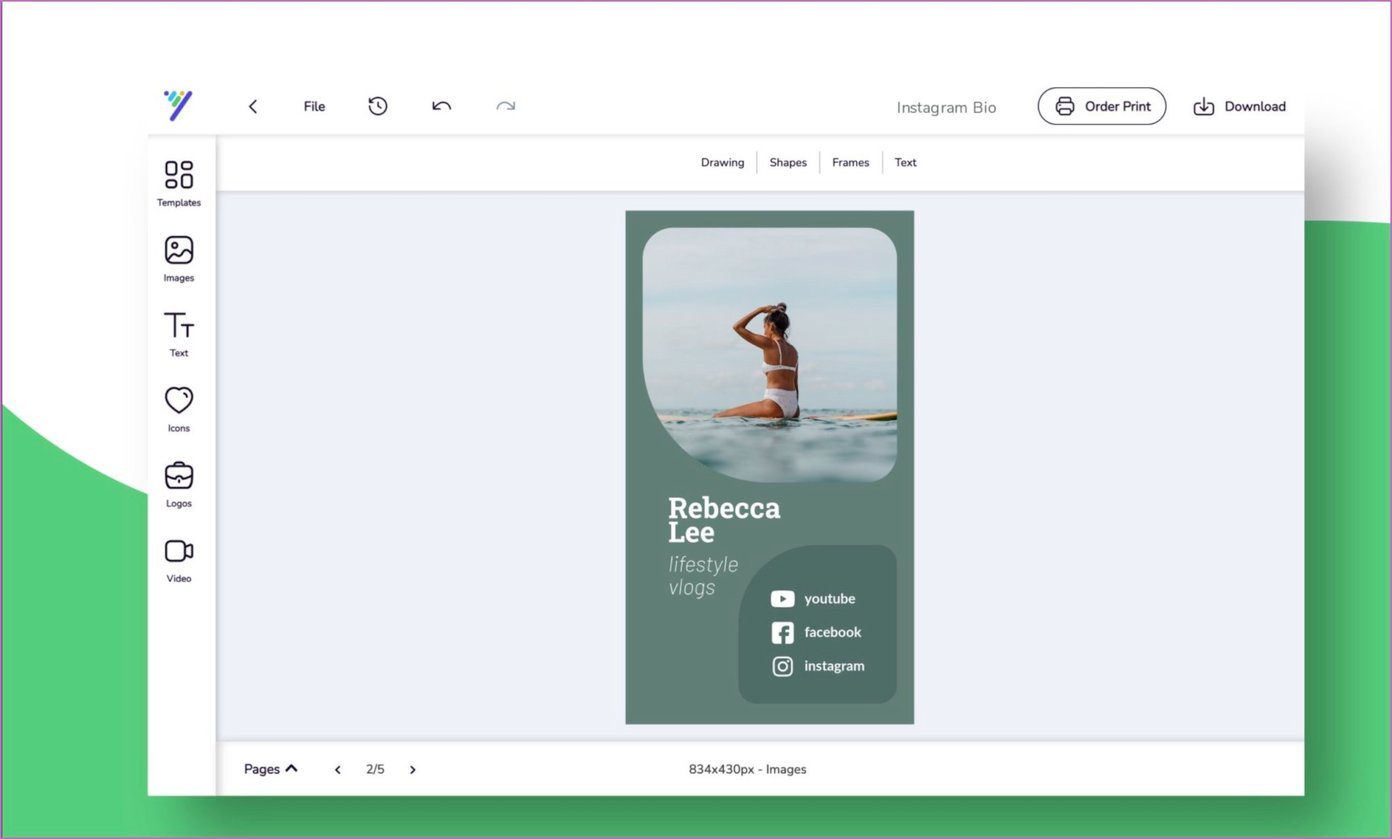
Task: Open the File menu
Action: (x=315, y=106)
